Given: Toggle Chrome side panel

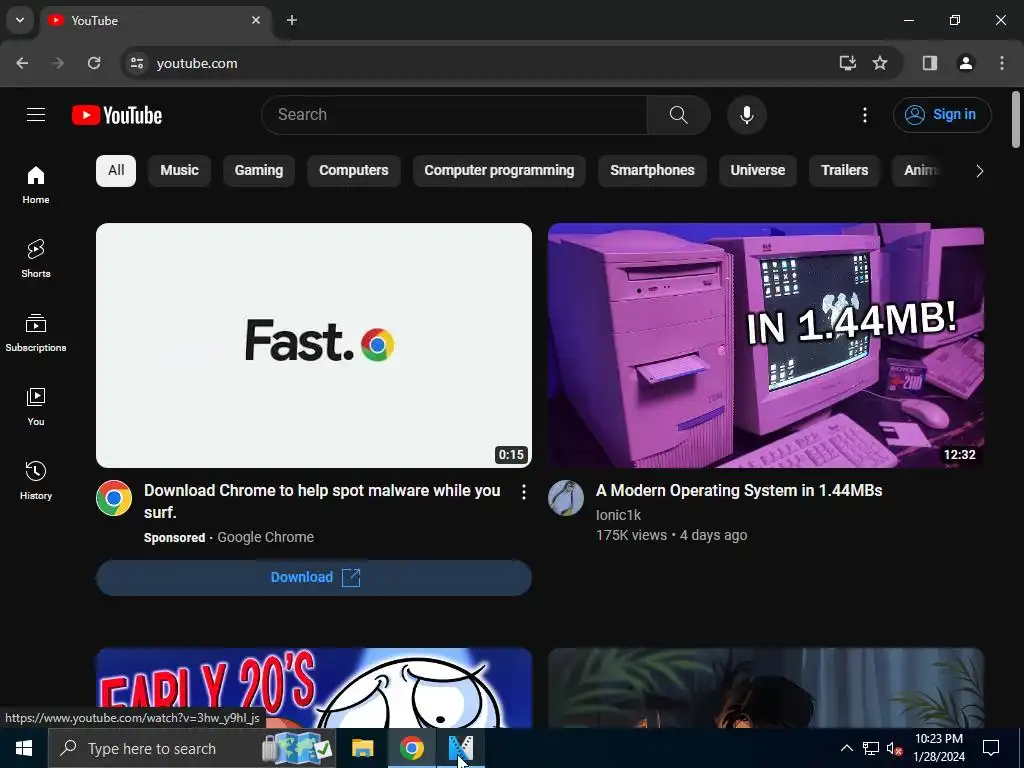Looking at the screenshot, I should coord(930,63).
